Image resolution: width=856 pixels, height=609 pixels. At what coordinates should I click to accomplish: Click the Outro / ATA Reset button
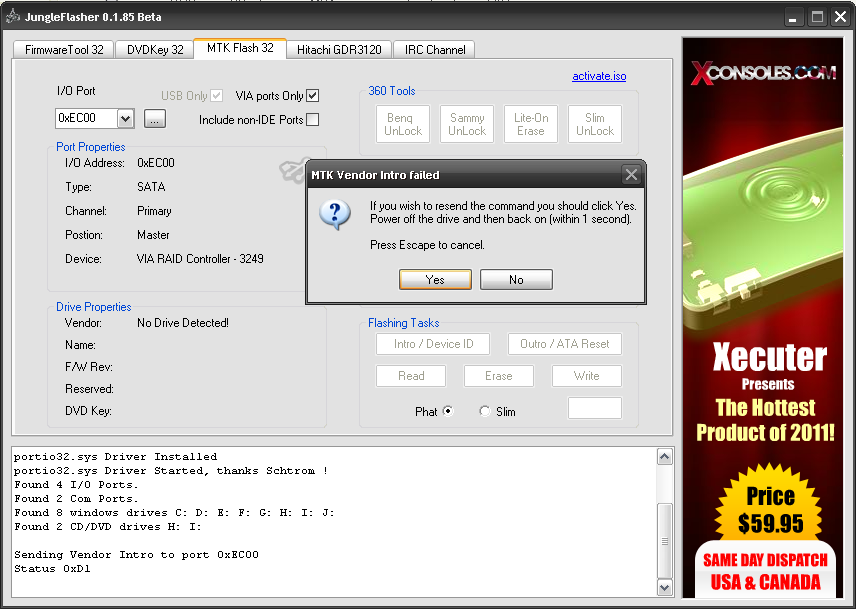coord(564,344)
